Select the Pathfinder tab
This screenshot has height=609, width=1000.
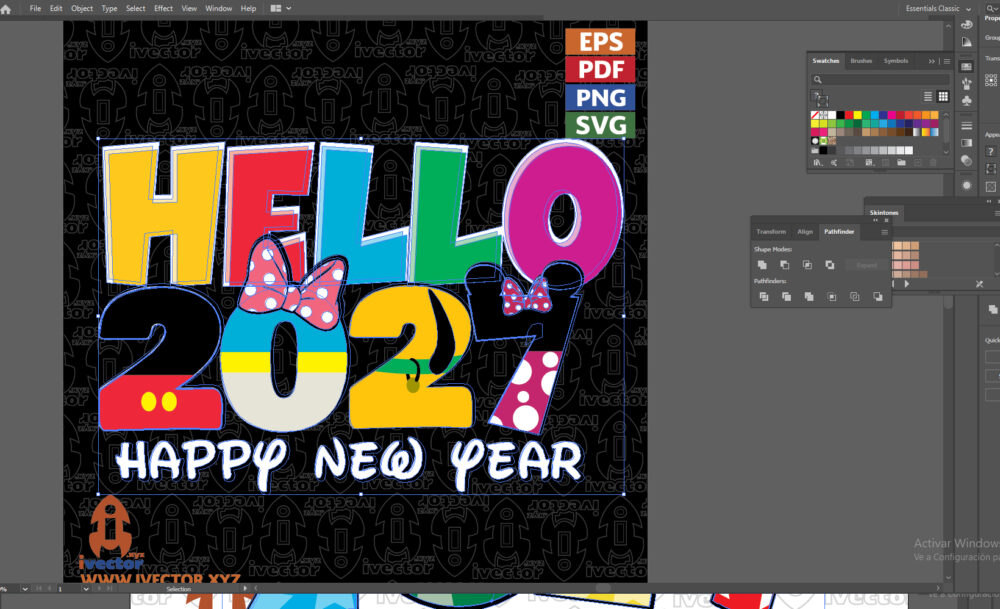(x=839, y=231)
